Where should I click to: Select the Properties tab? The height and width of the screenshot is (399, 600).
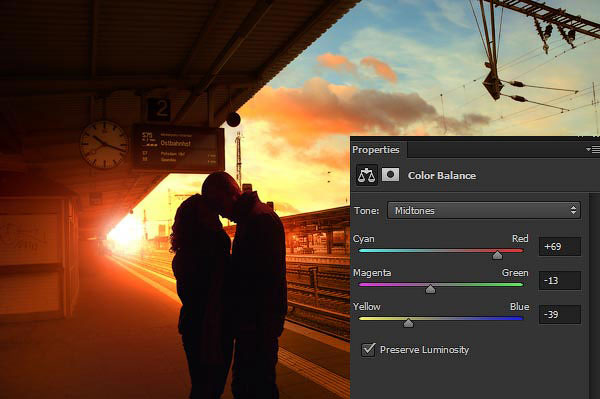pyautogui.click(x=376, y=150)
